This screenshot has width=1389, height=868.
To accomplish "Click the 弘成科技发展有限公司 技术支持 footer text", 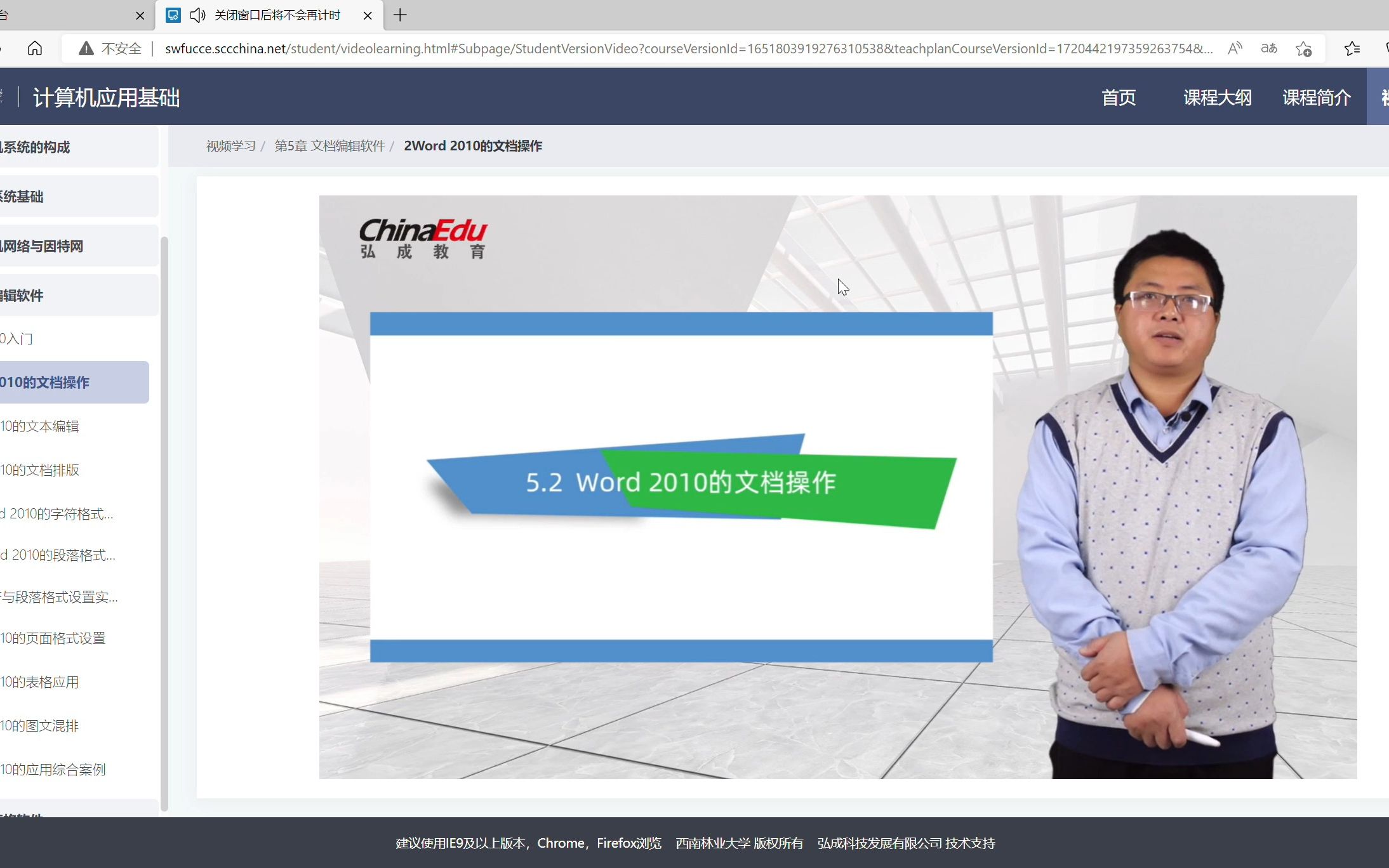I will click(906, 843).
